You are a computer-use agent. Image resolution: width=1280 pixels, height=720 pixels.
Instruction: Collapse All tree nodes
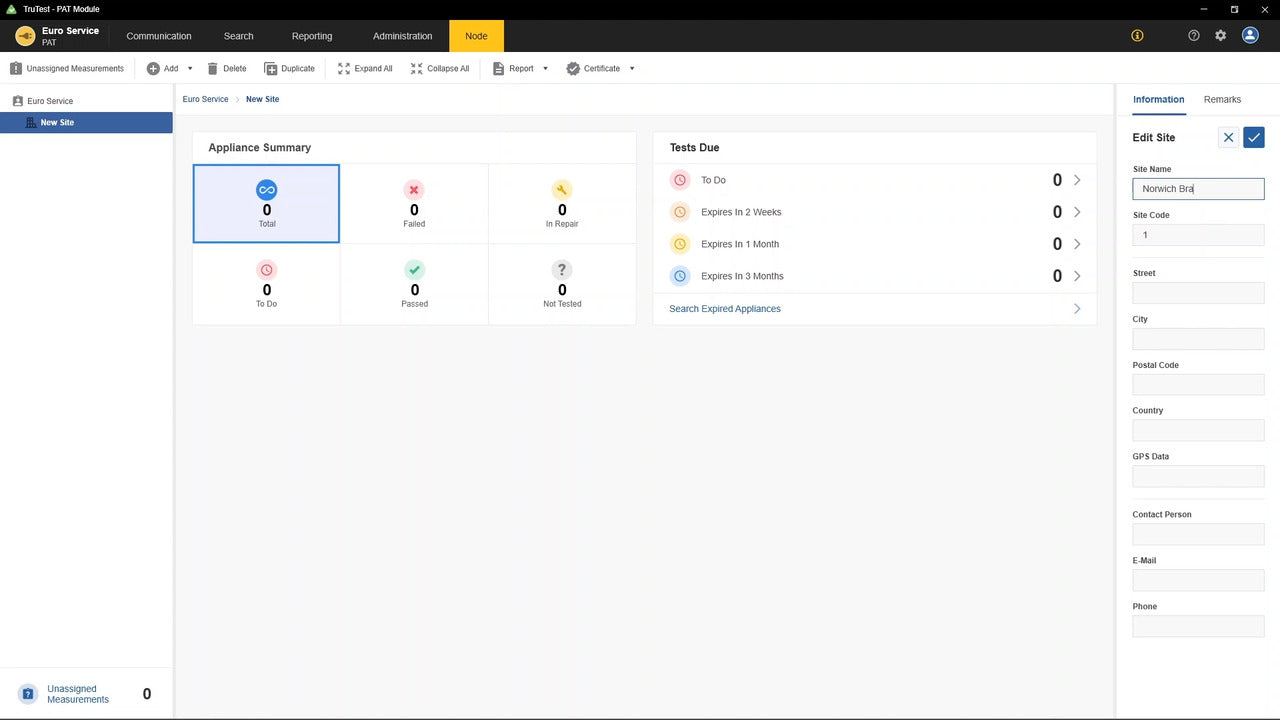coord(439,69)
